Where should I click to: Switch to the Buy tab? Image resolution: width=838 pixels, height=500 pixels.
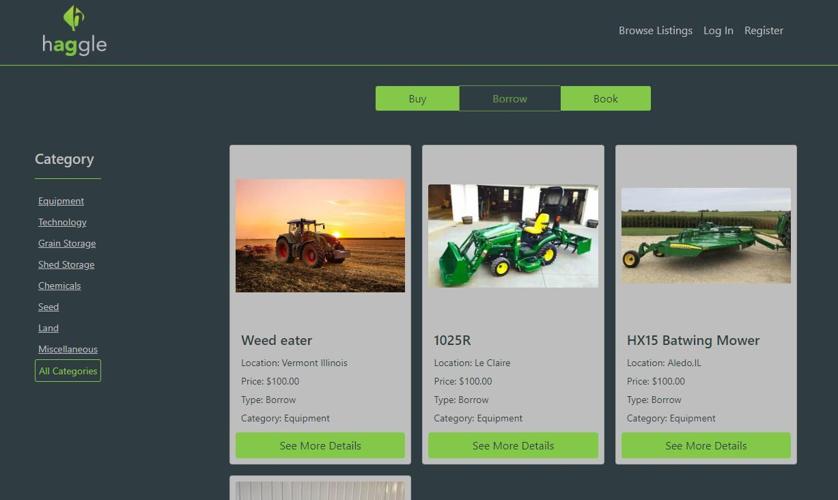417,98
